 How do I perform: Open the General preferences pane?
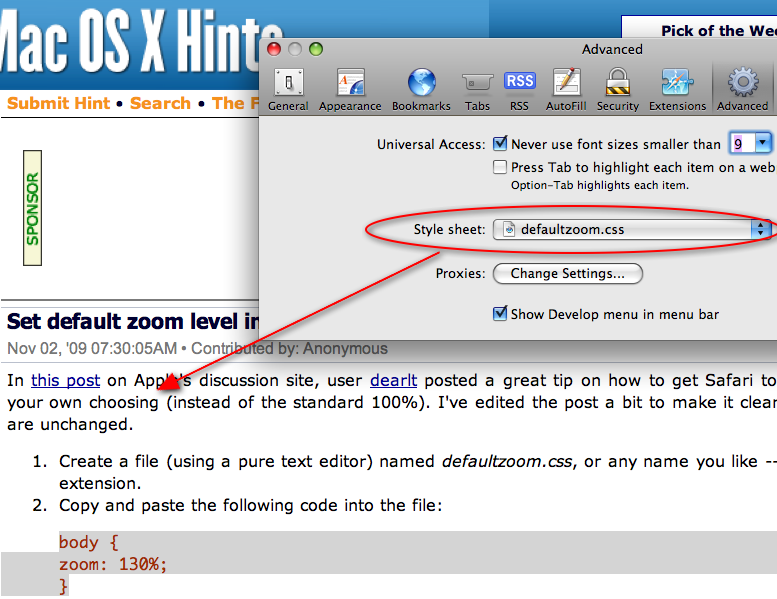(288, 90)
